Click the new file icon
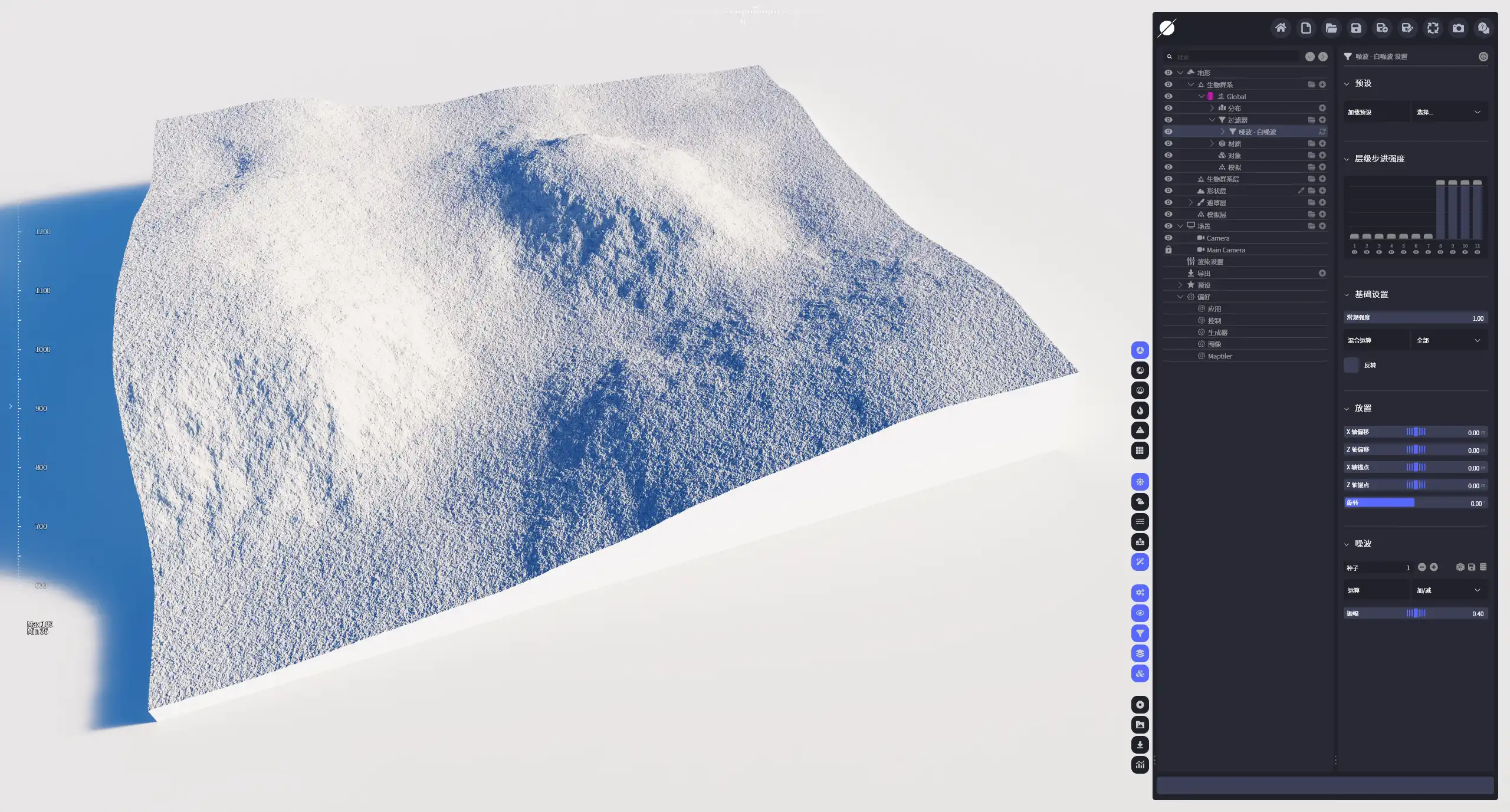This screenshot has height=812, width=1510. tap(1306, 28)
